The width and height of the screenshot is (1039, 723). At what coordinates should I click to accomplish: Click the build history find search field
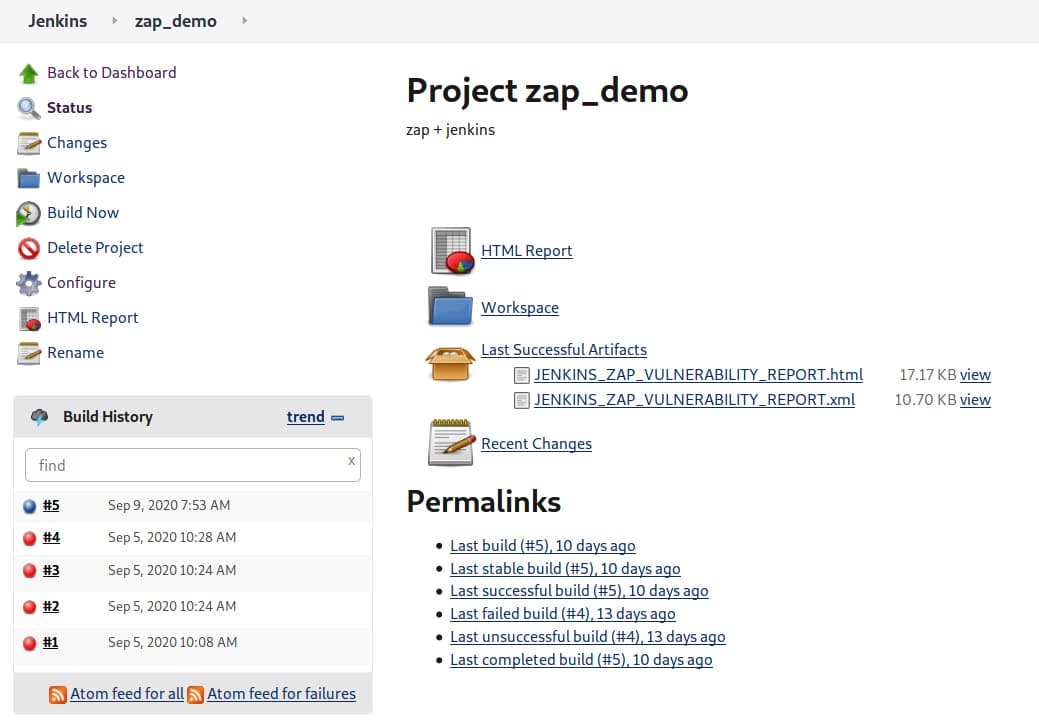[185, 465]
